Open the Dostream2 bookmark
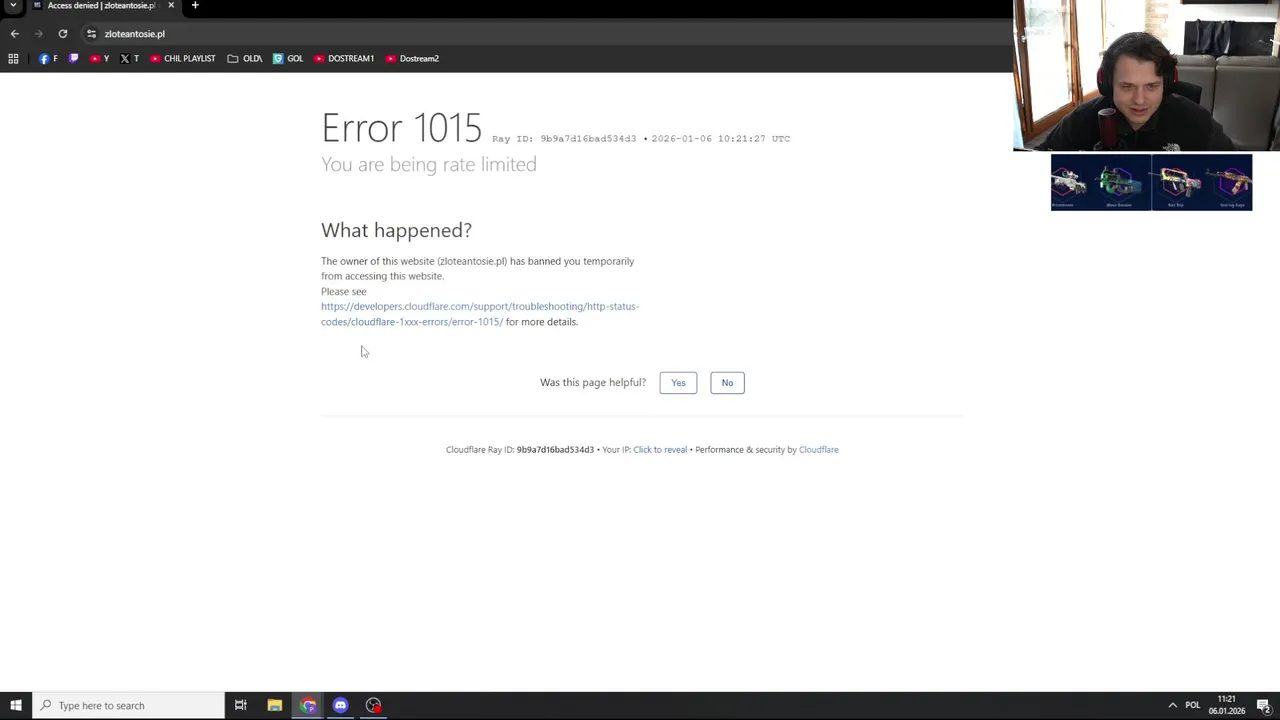1280x720 pixels. point(412,59)
